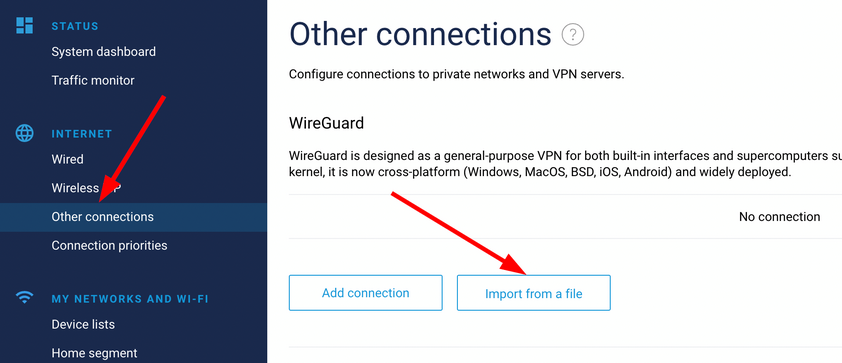842x363 pixels.
Task: Select Wired in Internet section
Action: point(68,159)
